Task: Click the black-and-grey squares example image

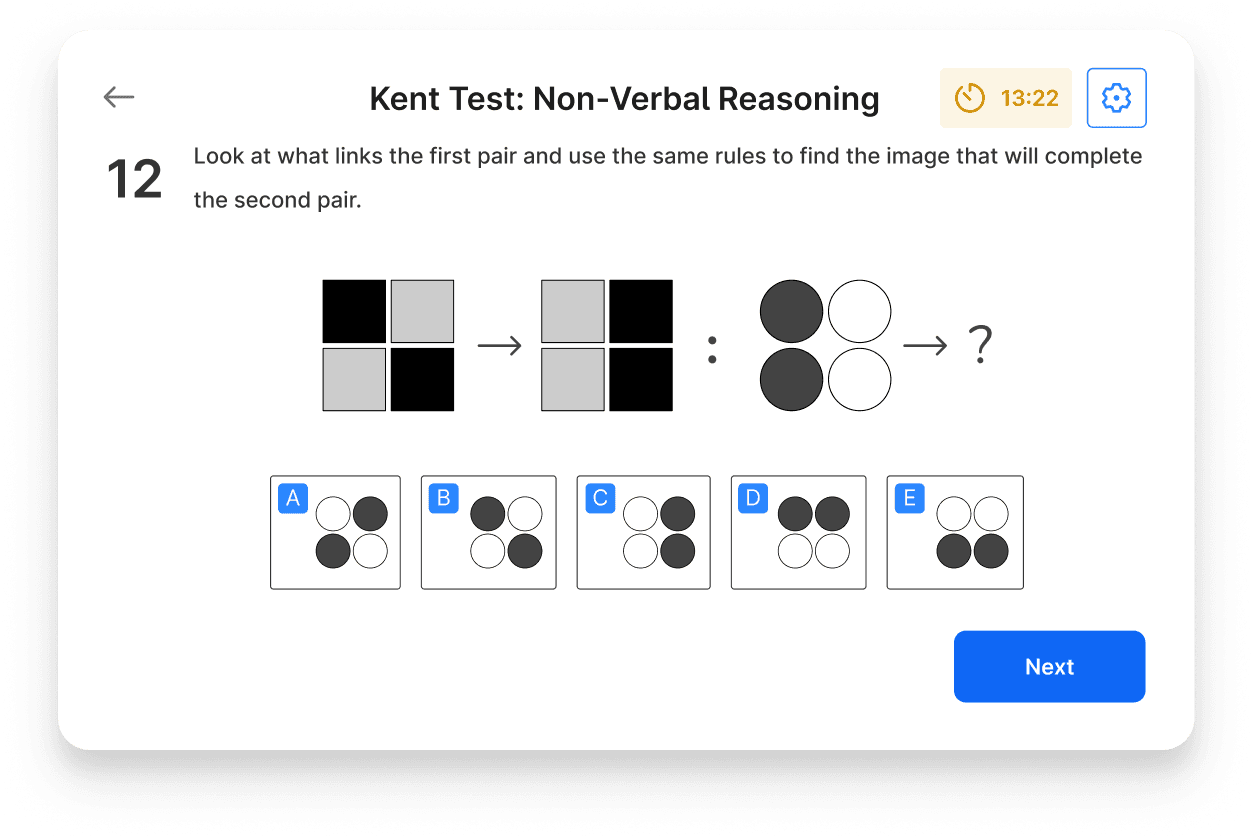Action: 387,345
